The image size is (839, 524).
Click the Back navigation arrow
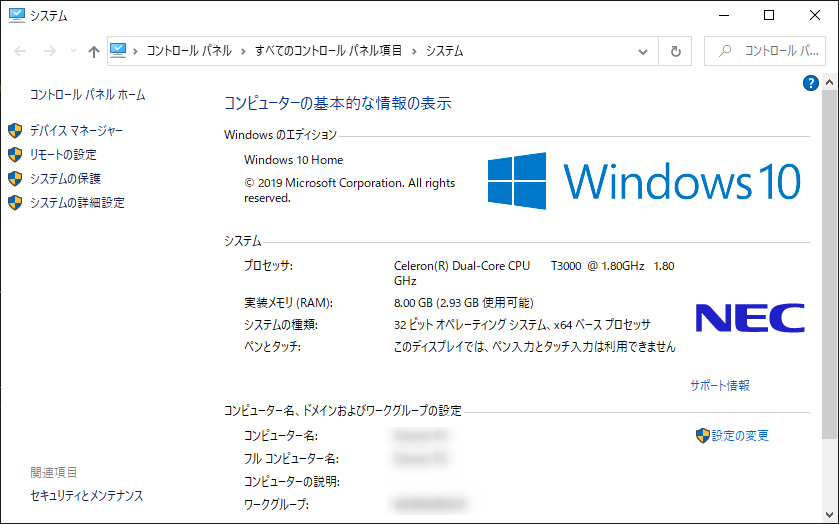pos(20,51)
